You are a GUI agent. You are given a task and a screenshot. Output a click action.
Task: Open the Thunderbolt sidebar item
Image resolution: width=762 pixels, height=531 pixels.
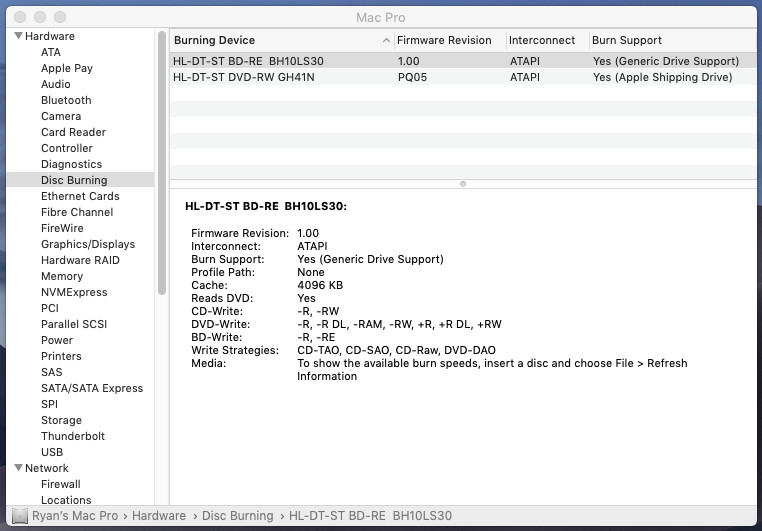coord(72,436)
